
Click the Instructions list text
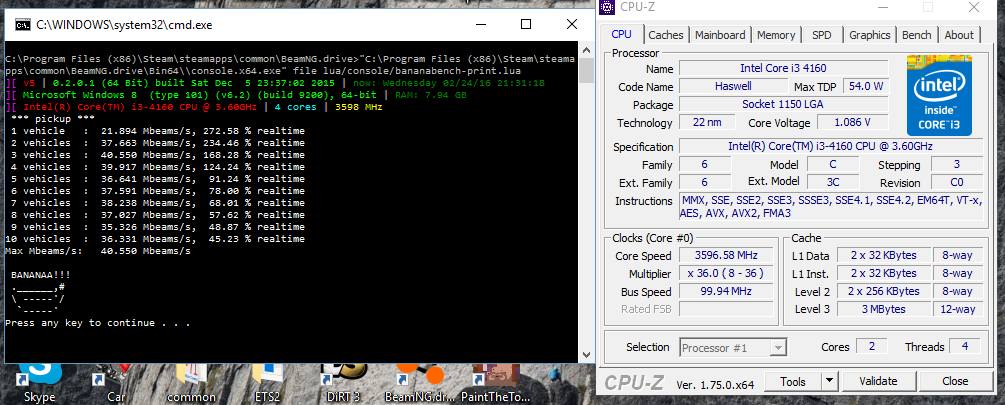point(831,207)
